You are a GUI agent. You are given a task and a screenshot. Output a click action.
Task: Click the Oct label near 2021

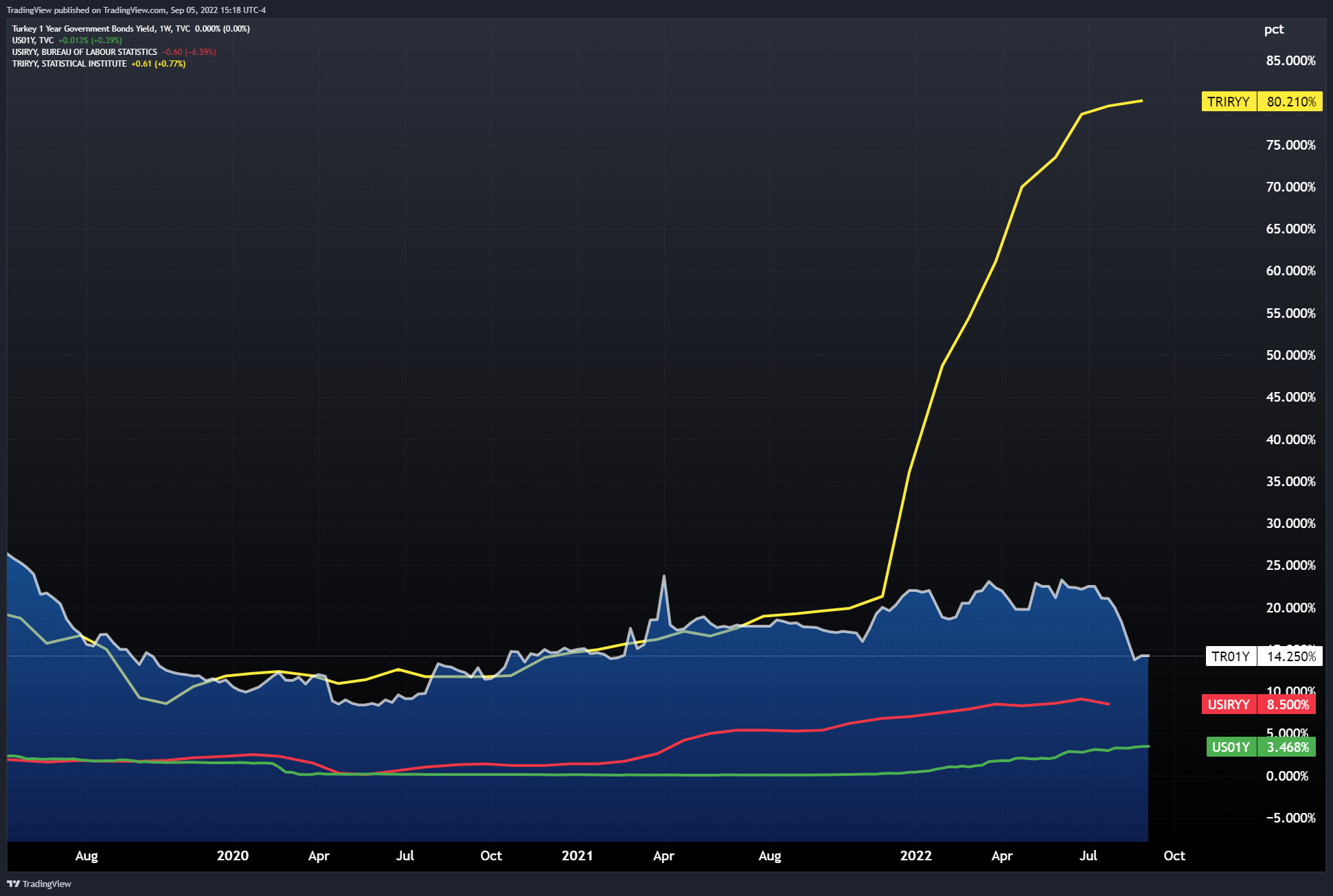click(x=491, y=855)
